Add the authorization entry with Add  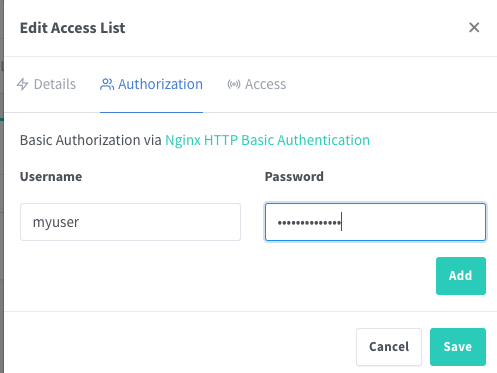point(461,276)
